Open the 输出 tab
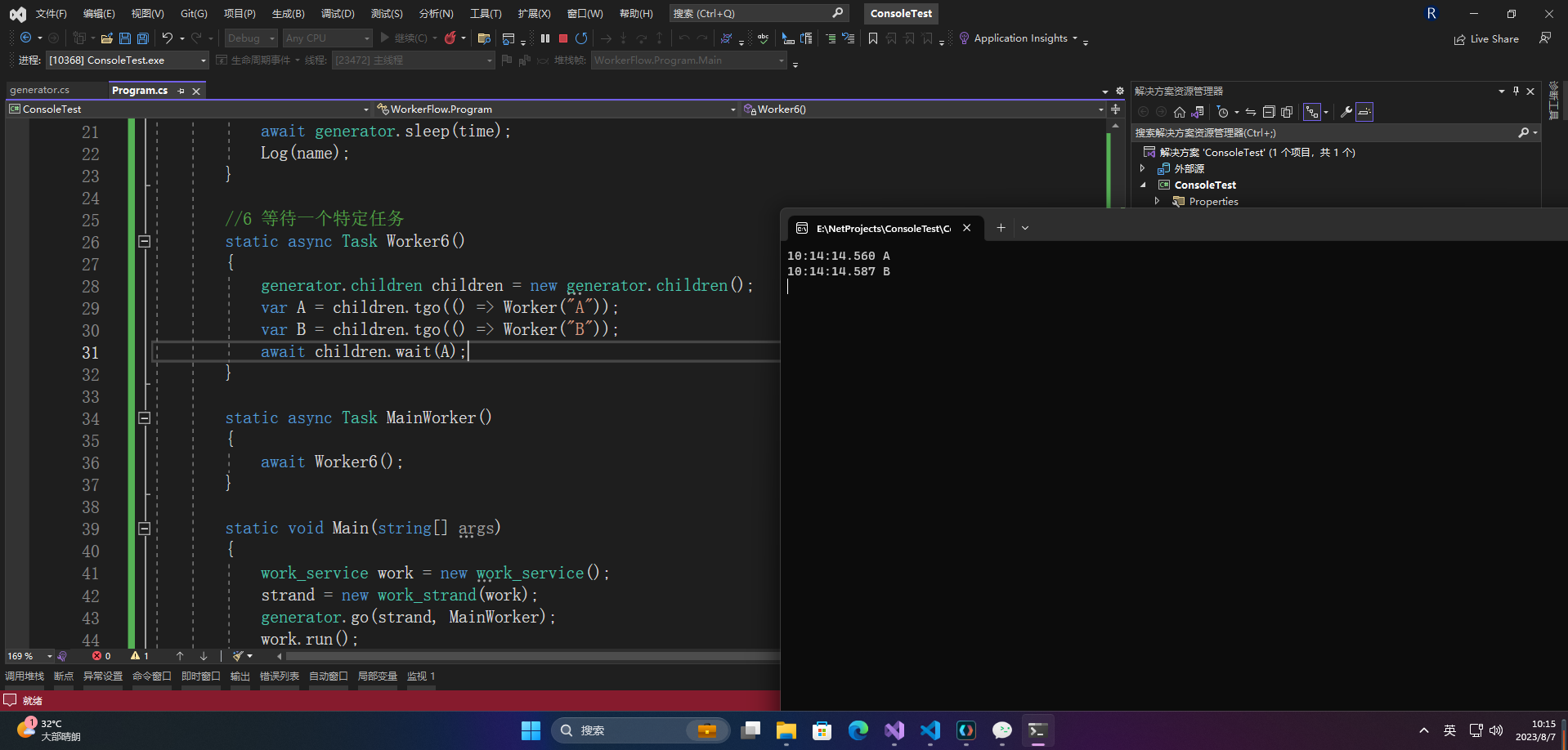The image size is (1568, 750). [240, 676]
